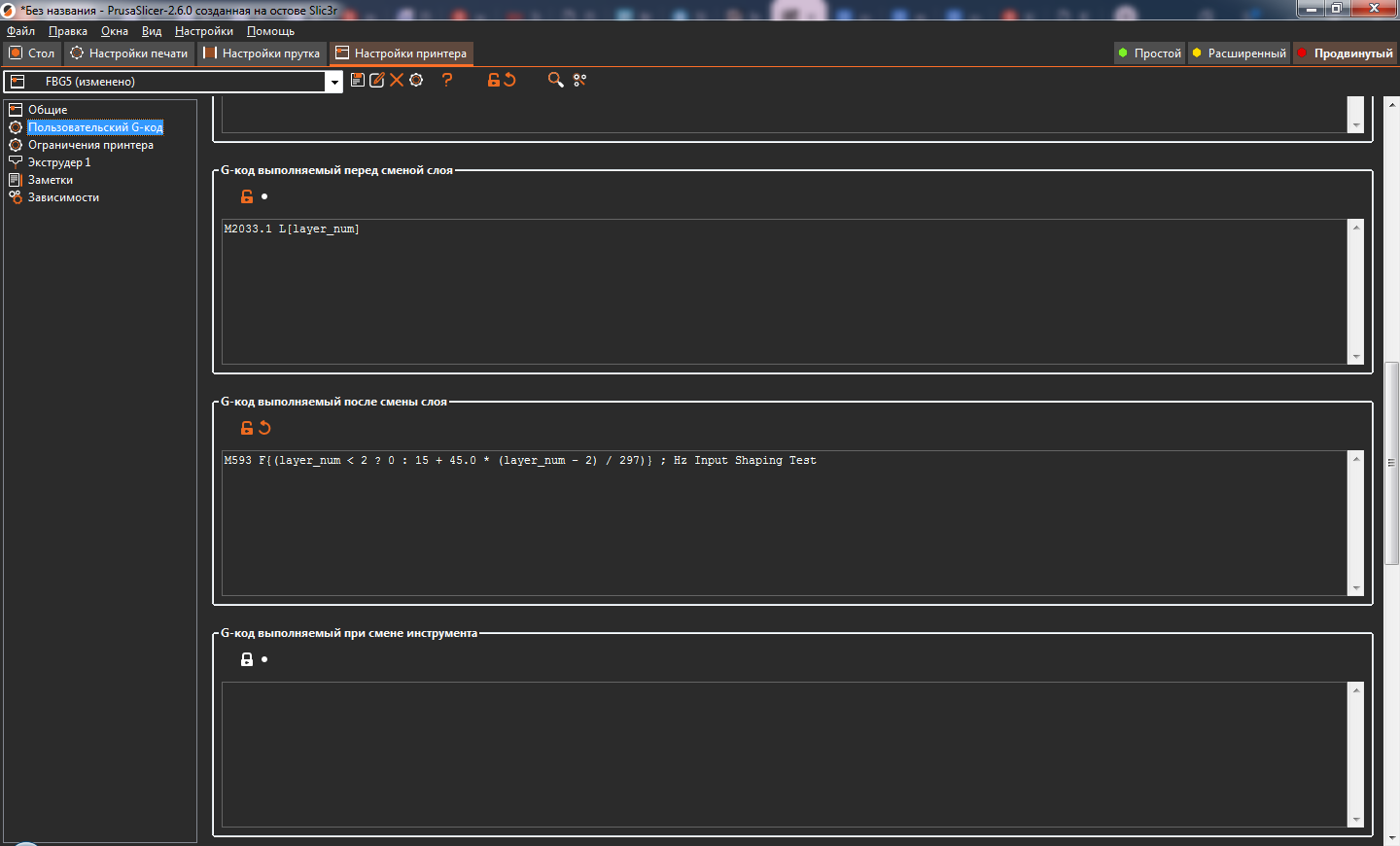Open settings search with the magnifier icon
Viewport: 1400px width, 846px height.
pyautogui.click(x=555, y=80)
